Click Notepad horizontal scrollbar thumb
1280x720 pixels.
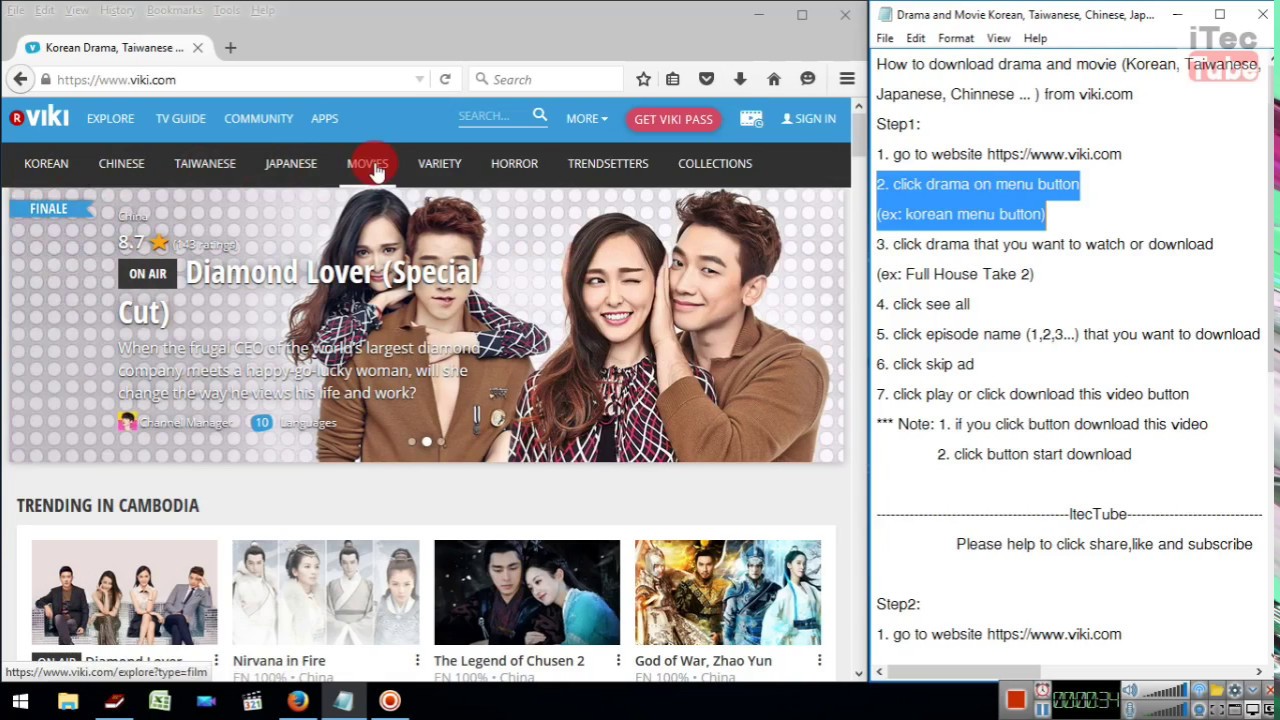coord(965,672)
